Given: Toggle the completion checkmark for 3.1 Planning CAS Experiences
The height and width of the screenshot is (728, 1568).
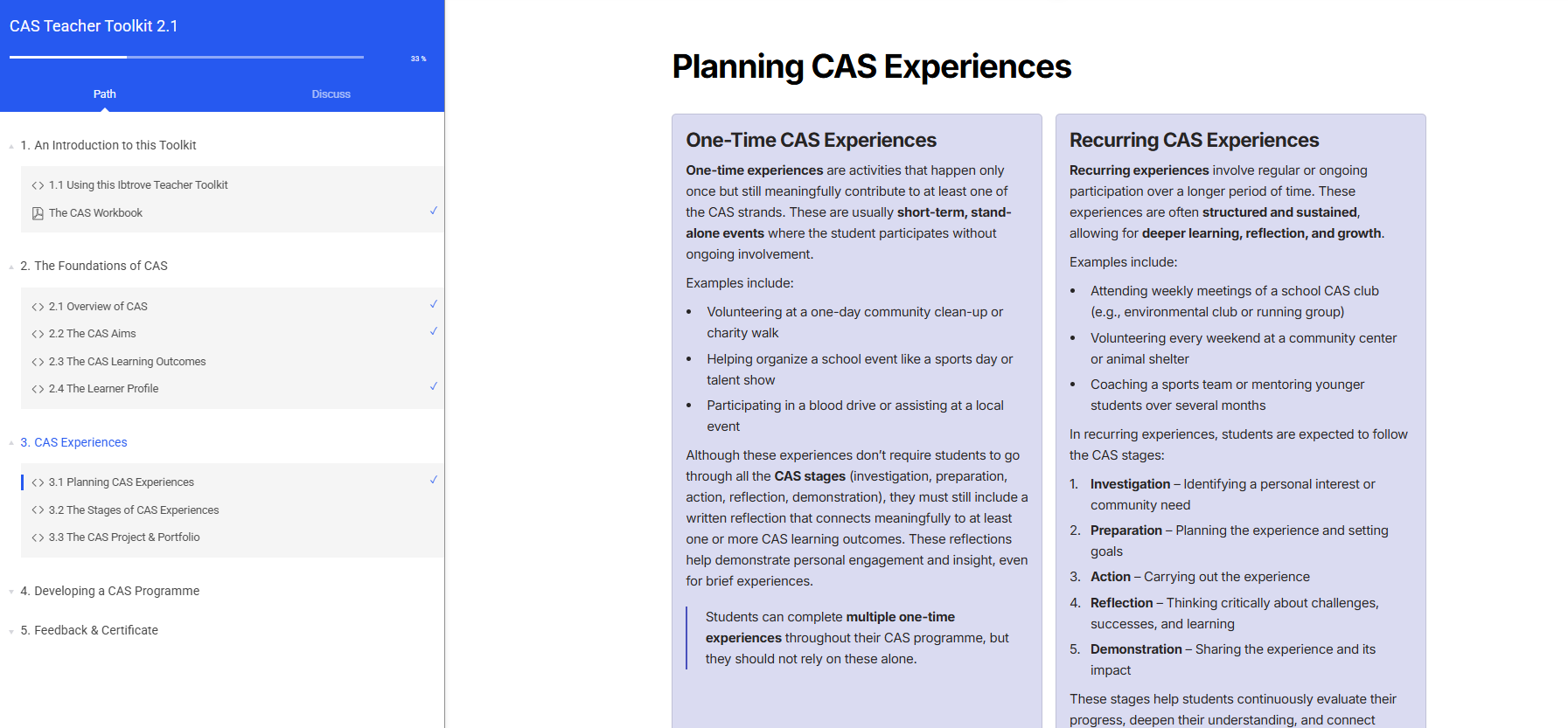Looking at the screenshot, I should pyautogui.click(x=434, y=480).
